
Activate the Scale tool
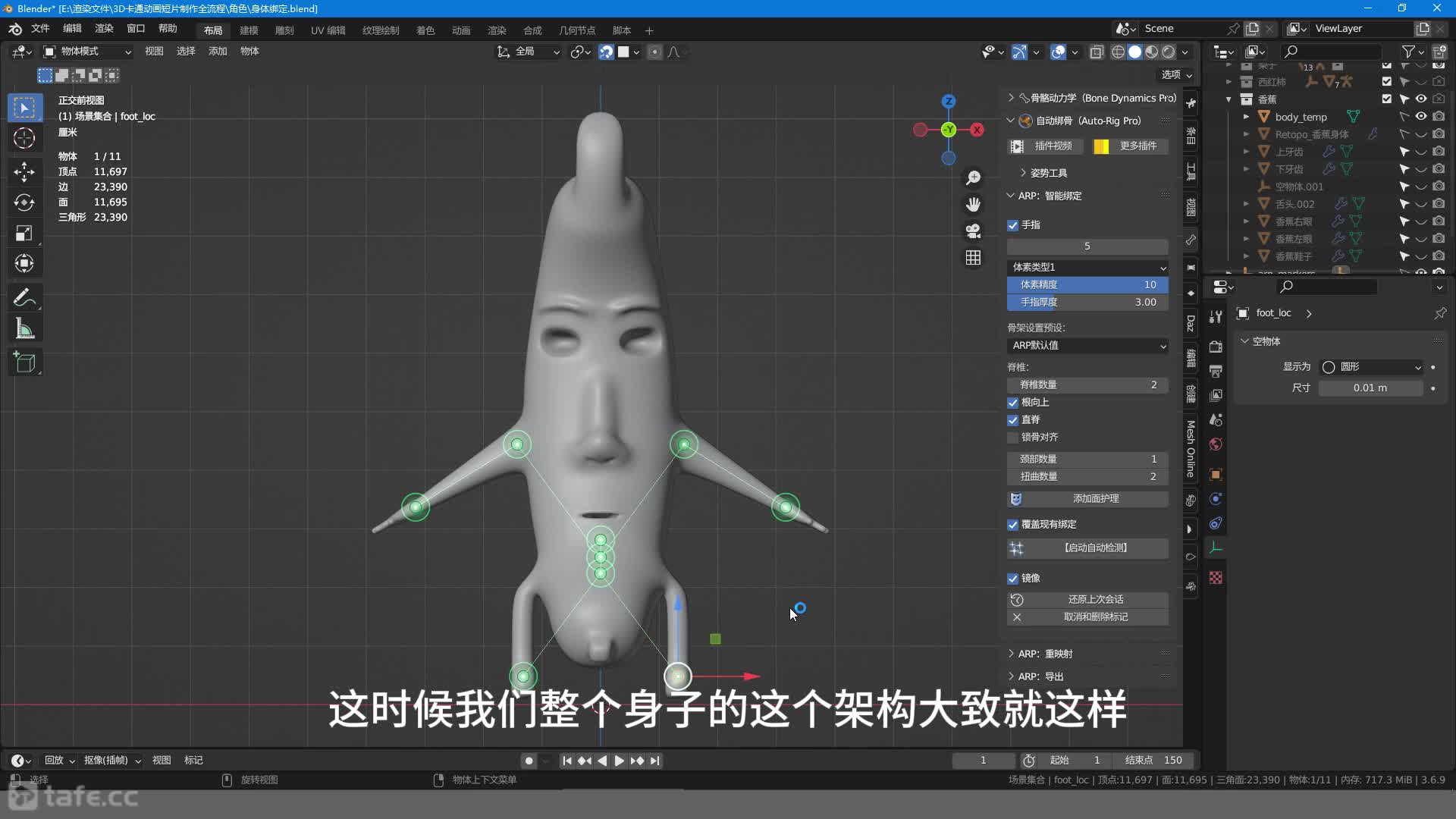click(24, 233)
